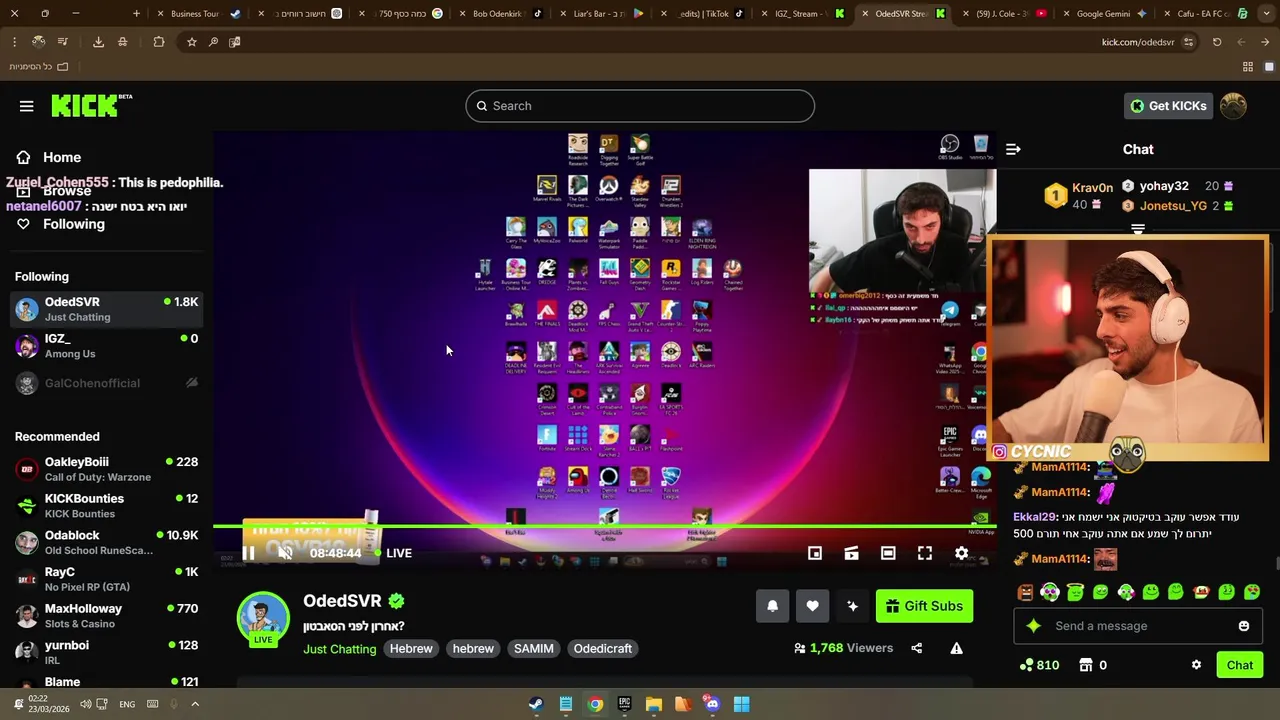Click the Get KICKs button

[x=1168, y=106]
